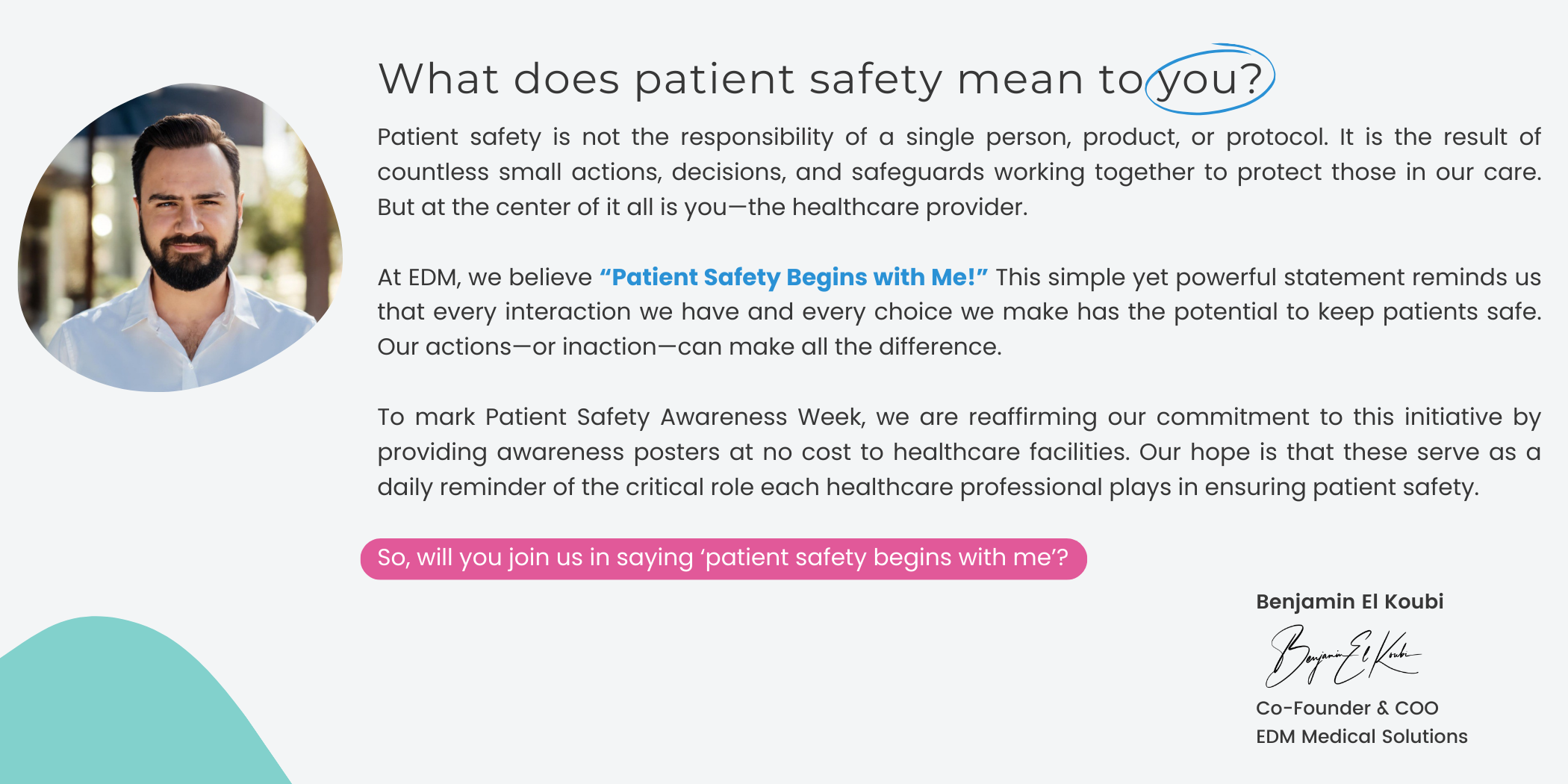The image size is (1568, 784).
Task: Click the bold name 'Benjamin El Koubi'
Action: click(1349, 602)
